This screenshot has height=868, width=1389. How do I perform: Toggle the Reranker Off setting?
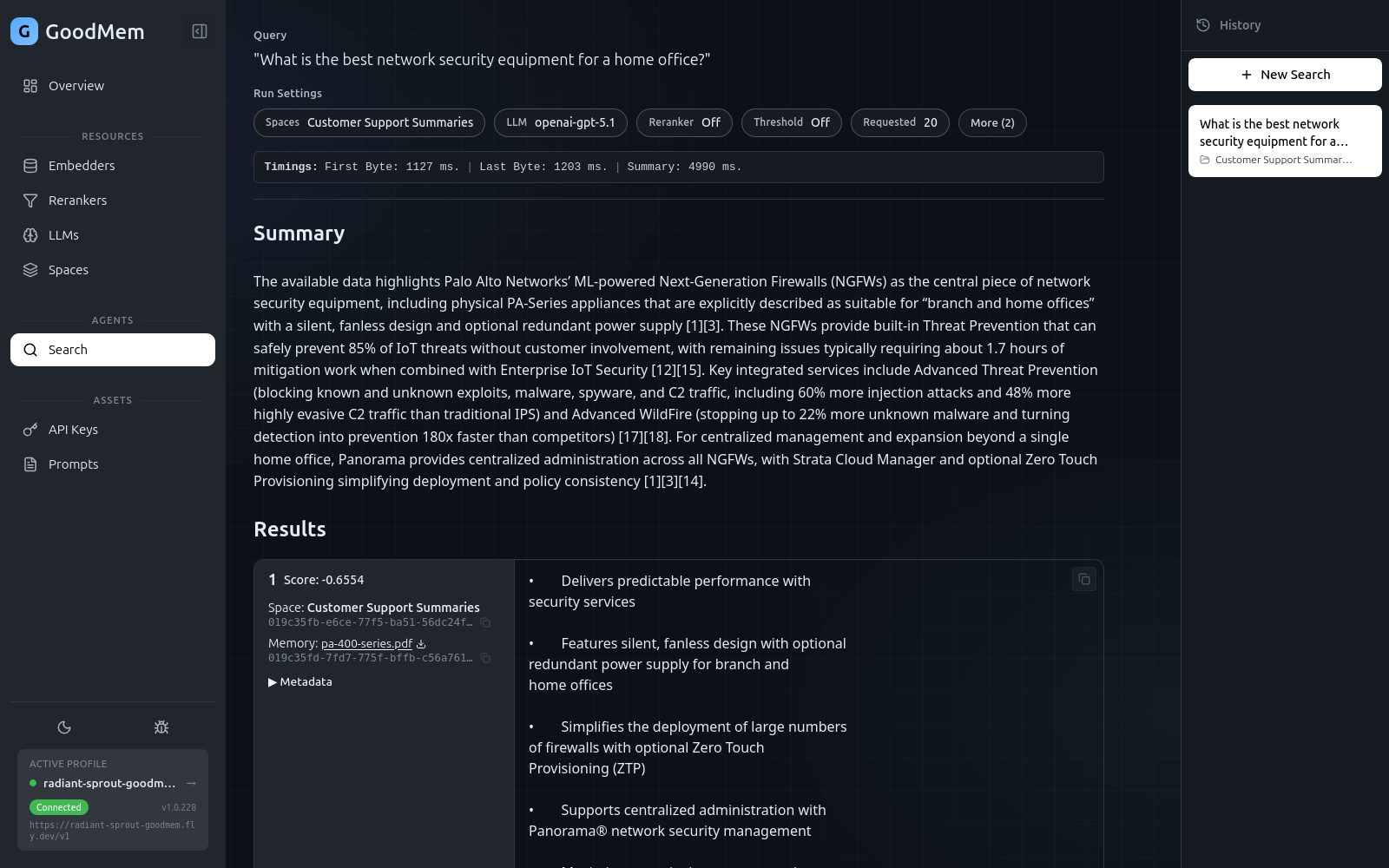[684, 122]
